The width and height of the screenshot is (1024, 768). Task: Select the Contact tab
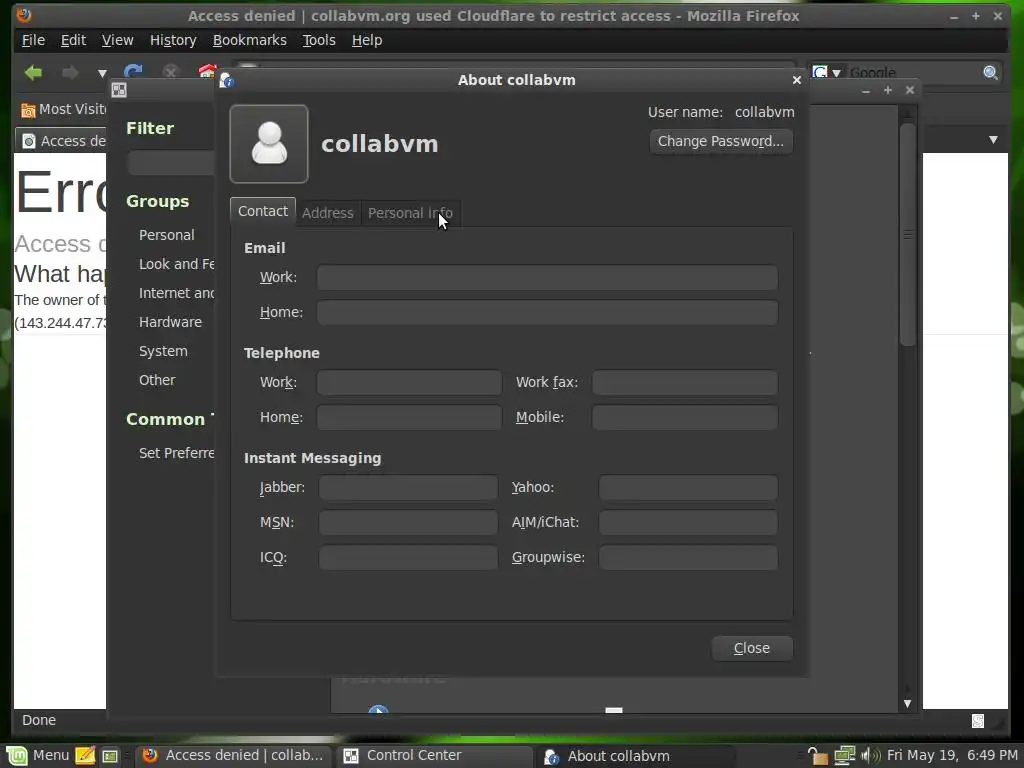[263, 212]
